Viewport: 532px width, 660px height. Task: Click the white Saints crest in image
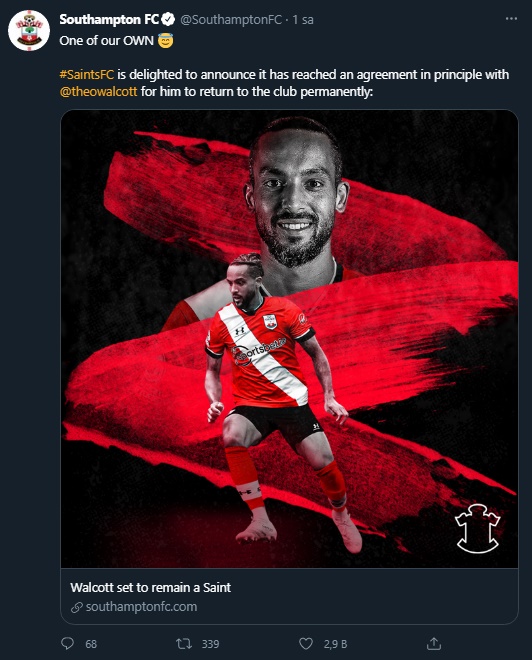click(x=478, y=528)
